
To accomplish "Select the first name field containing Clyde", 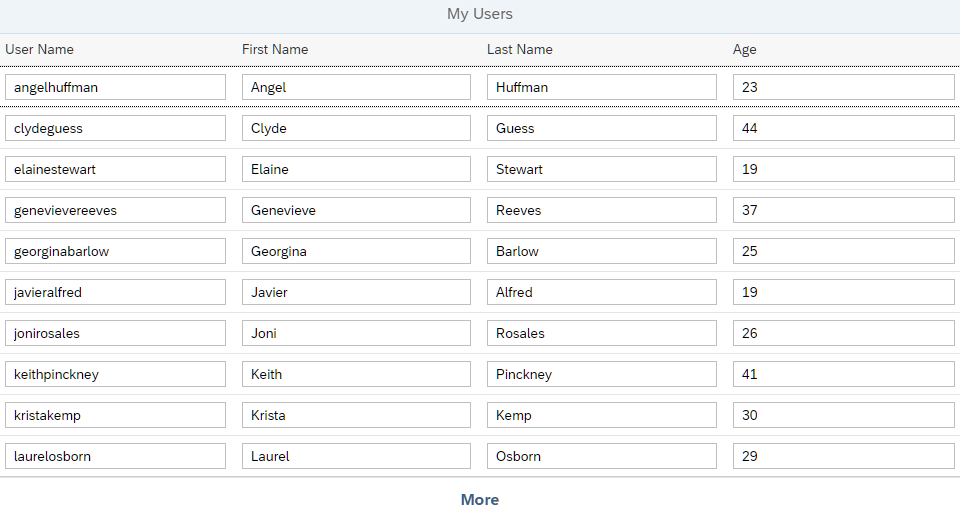I will [356, 128].
